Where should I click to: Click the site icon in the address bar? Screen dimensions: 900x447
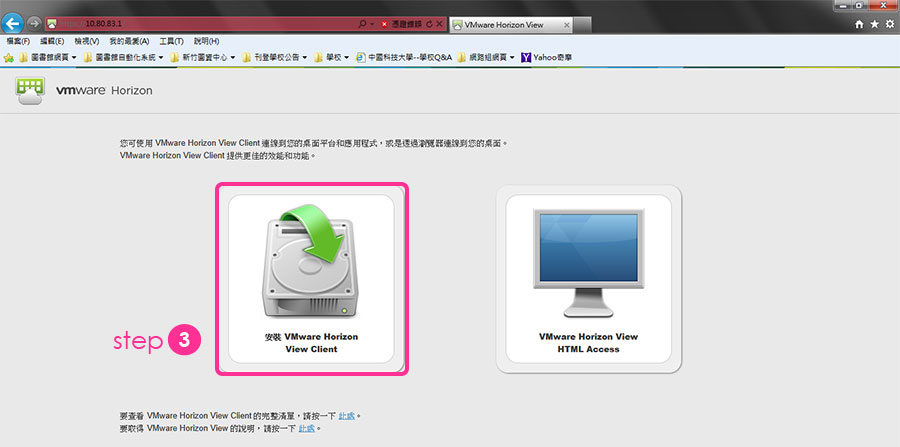(x=52, y=24)
